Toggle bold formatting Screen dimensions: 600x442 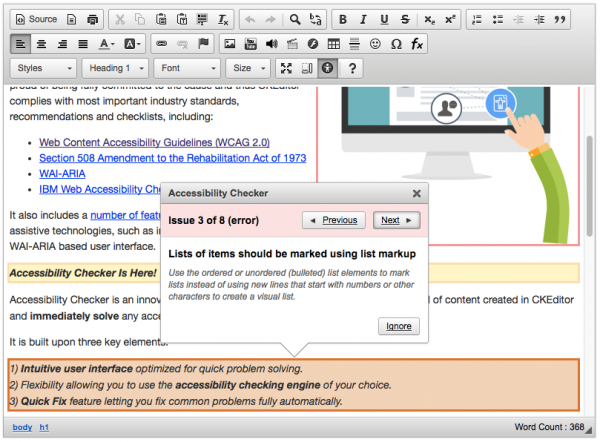(x=343, y=19)
